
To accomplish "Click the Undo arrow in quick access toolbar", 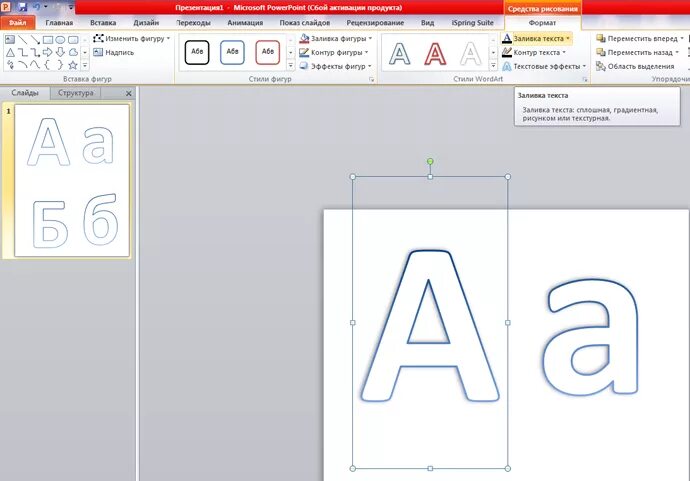I will pos(36,7).
